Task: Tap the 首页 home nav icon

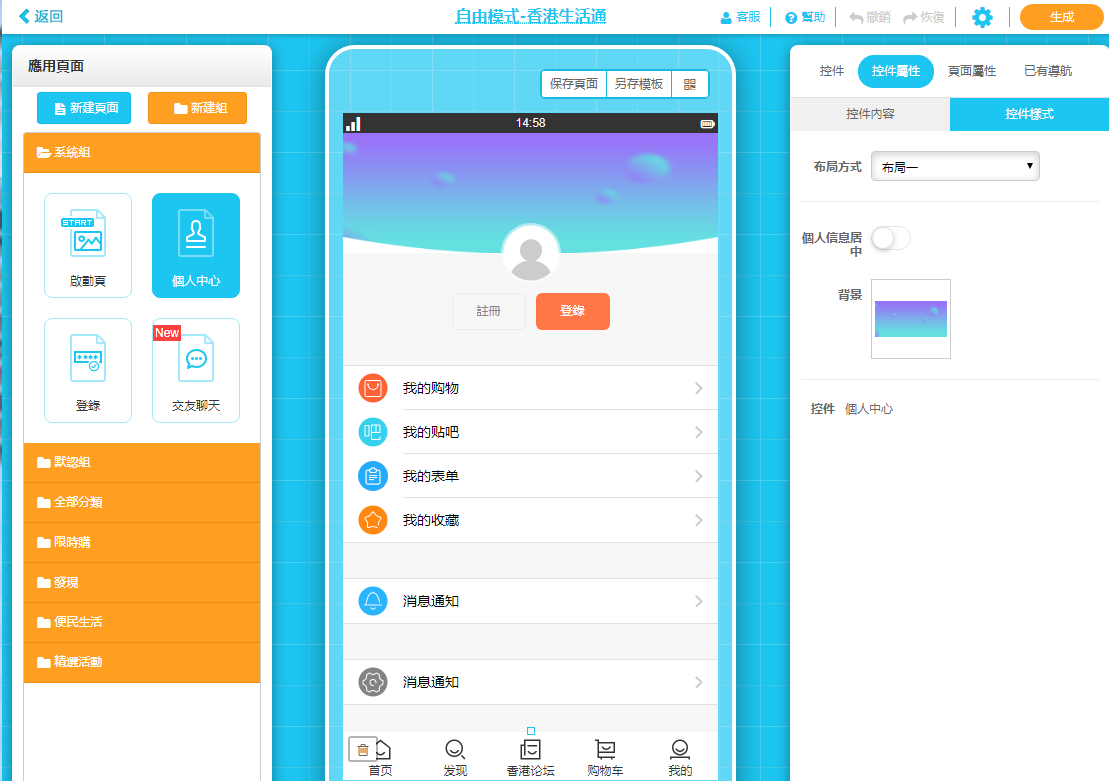Action: (x=382, y=750)
